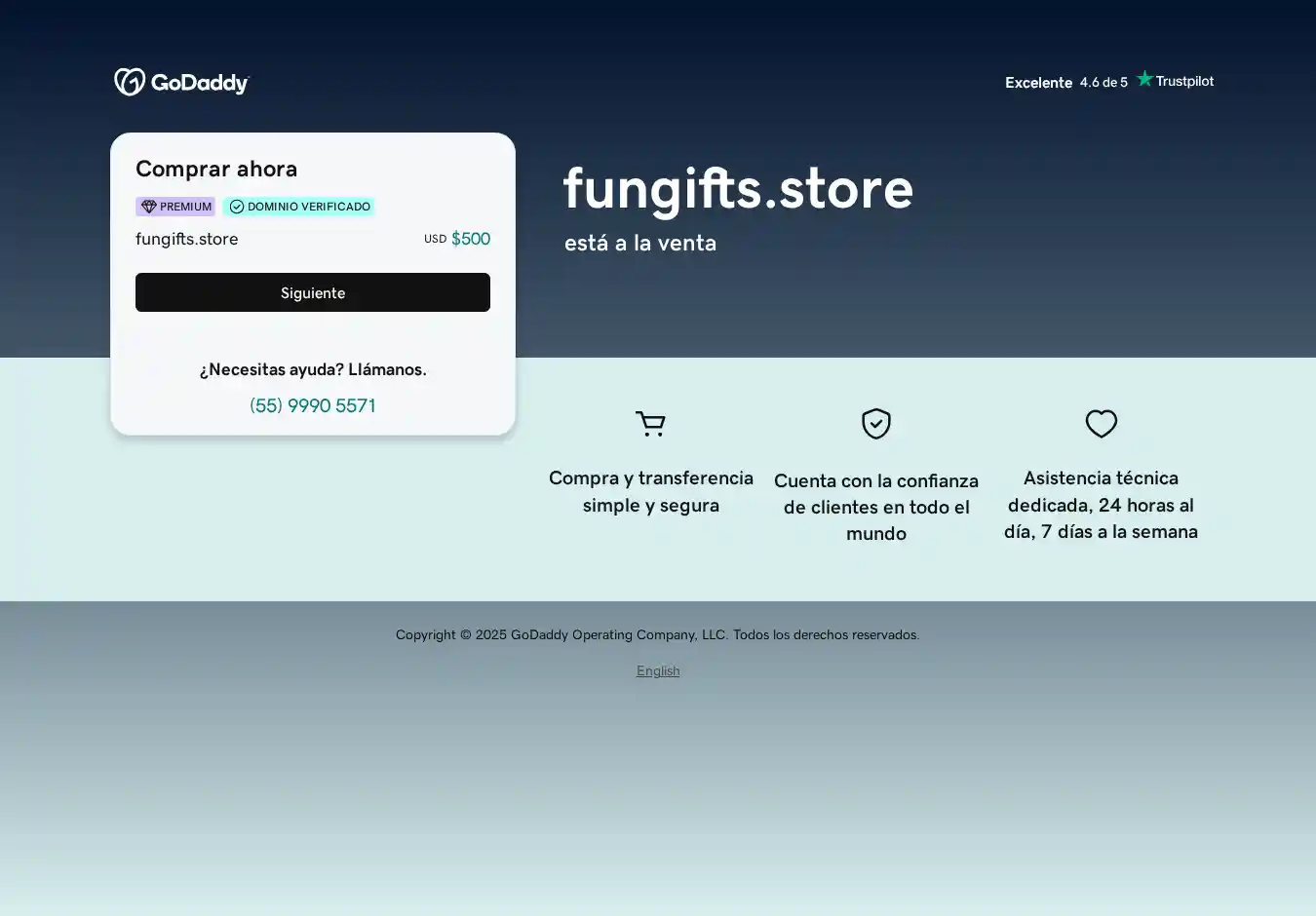Click the diamond icon in Premium badge
The height and width of the screenshot is (916, 1316).
[148, 207]
